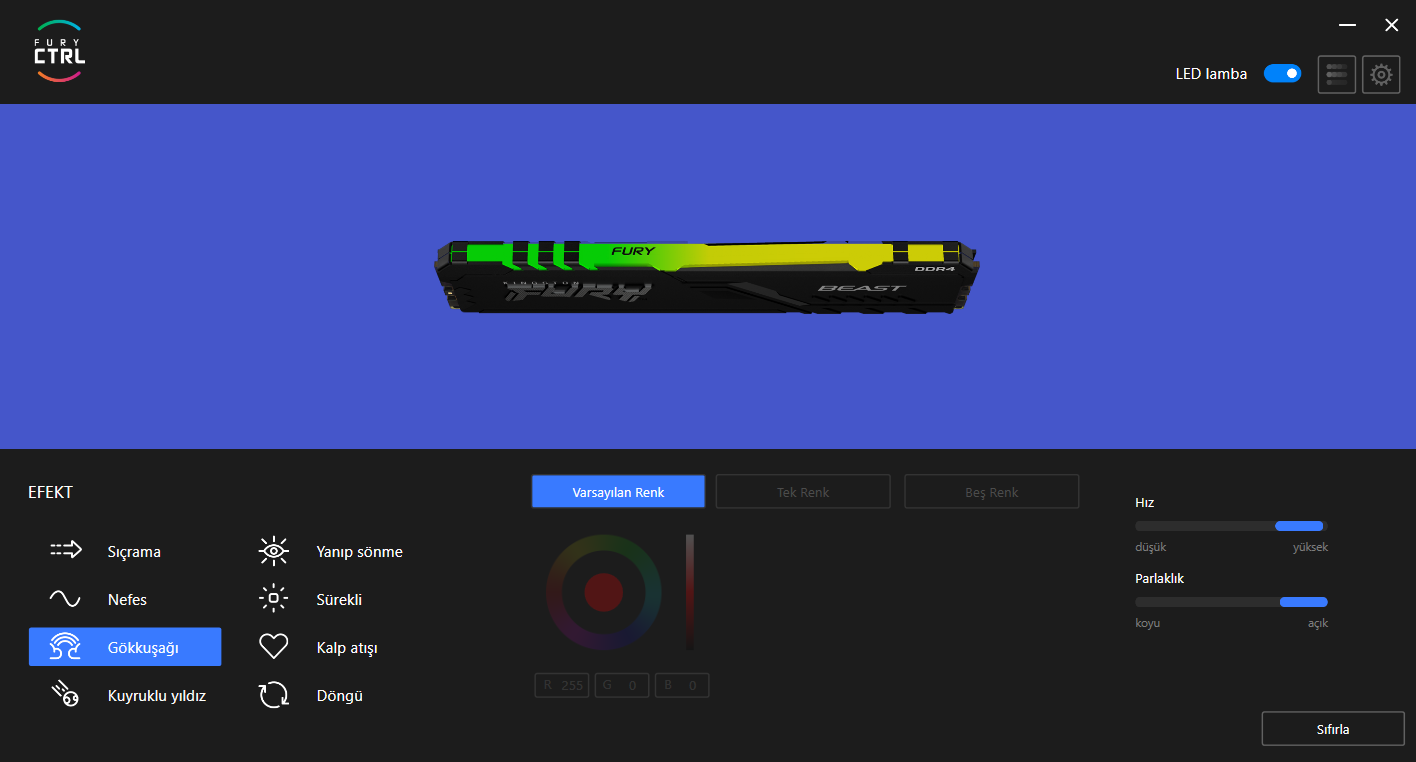Image resolution: width=1416 pixels, height=762 pixels.
Task: Click the "yüksek" label under Hız
Action: point(1310,547)
